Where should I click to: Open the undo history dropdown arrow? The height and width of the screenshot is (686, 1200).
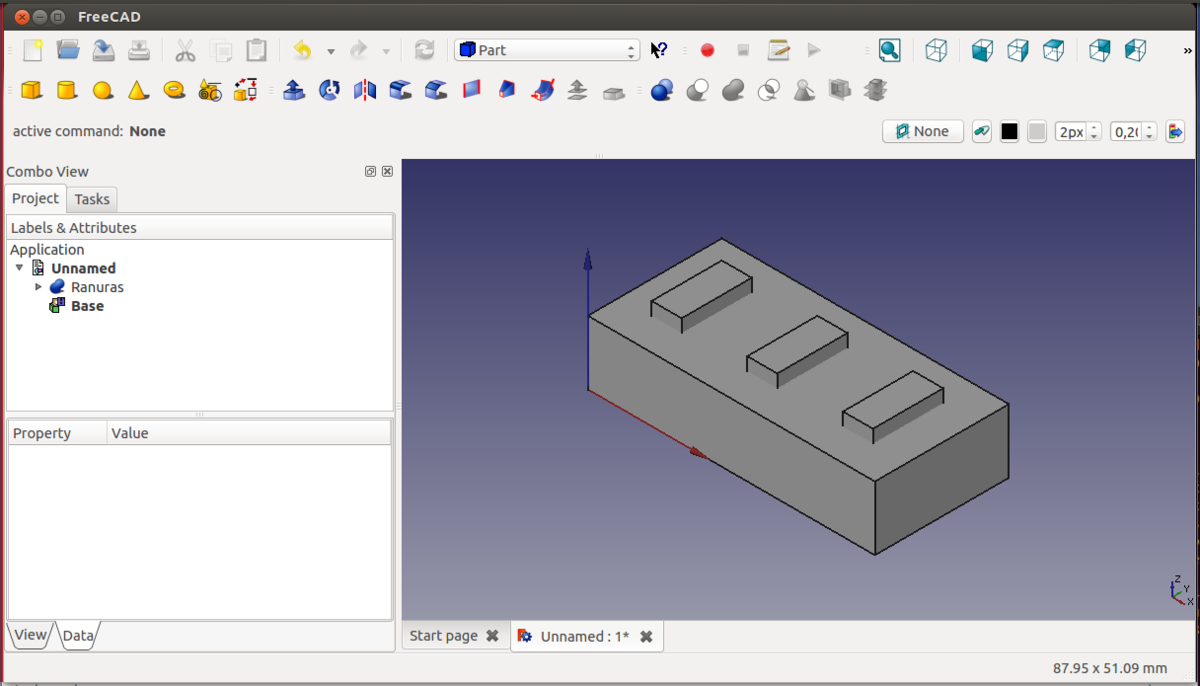click(x=330, y=51)
